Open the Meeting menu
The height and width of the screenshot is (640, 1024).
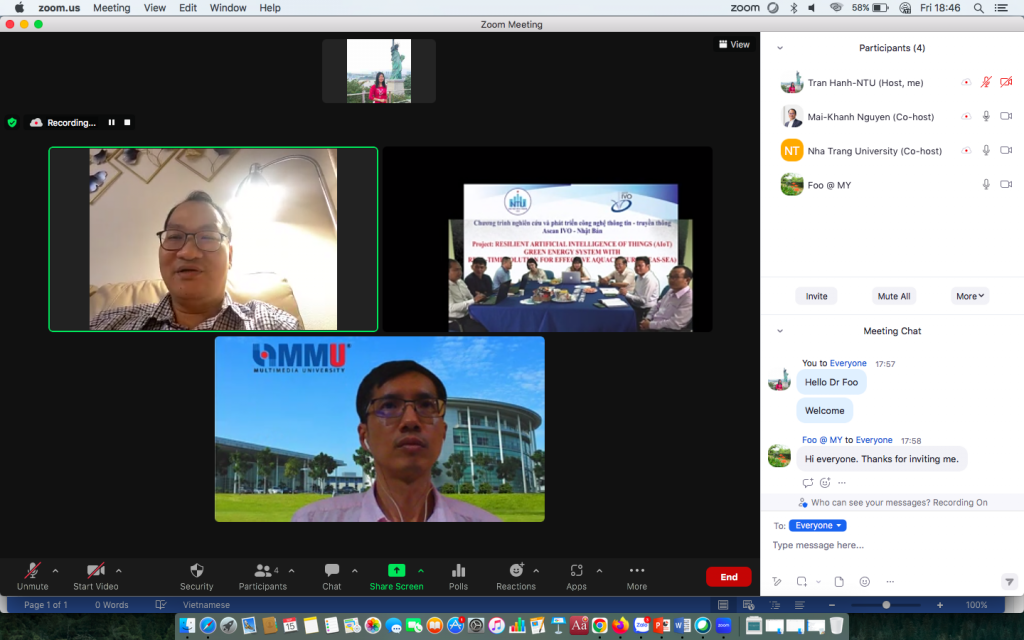click(112, 8)
